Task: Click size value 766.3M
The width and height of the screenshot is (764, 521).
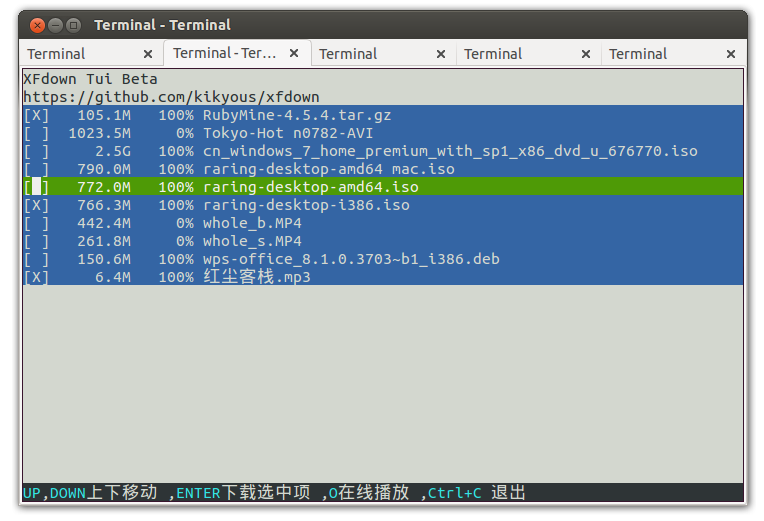Action: 104,205
